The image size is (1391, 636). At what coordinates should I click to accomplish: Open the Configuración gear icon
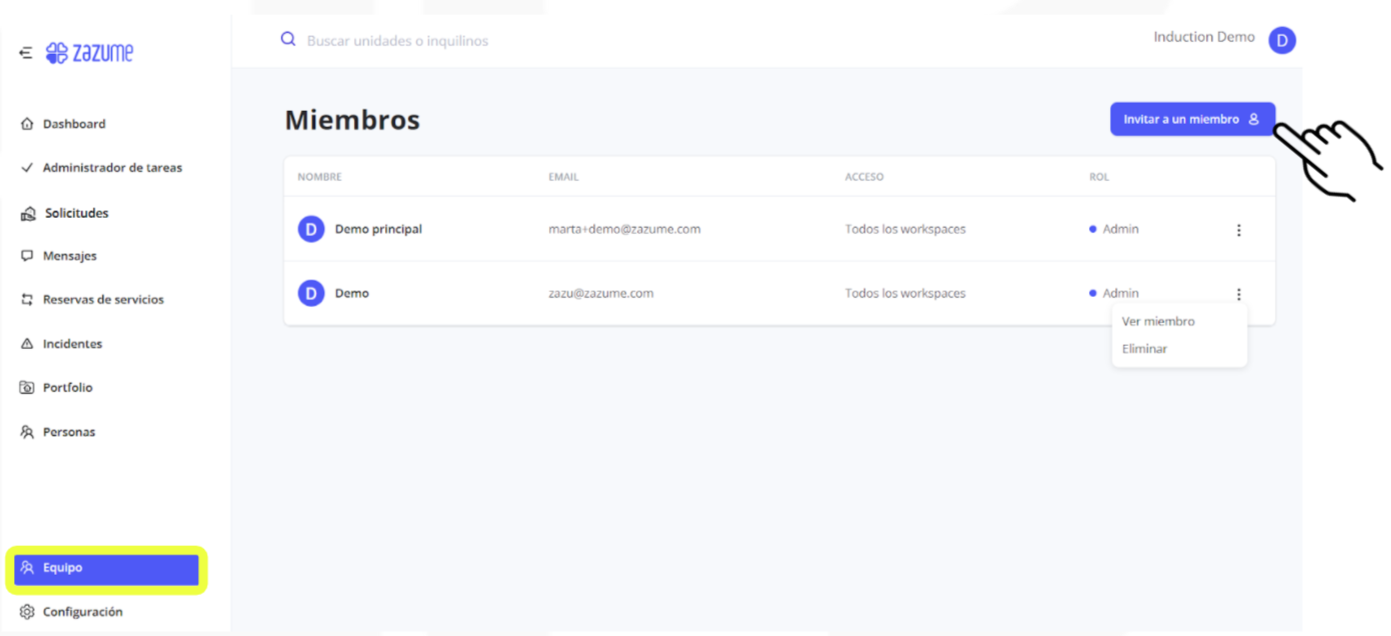(x=27, y=612)
